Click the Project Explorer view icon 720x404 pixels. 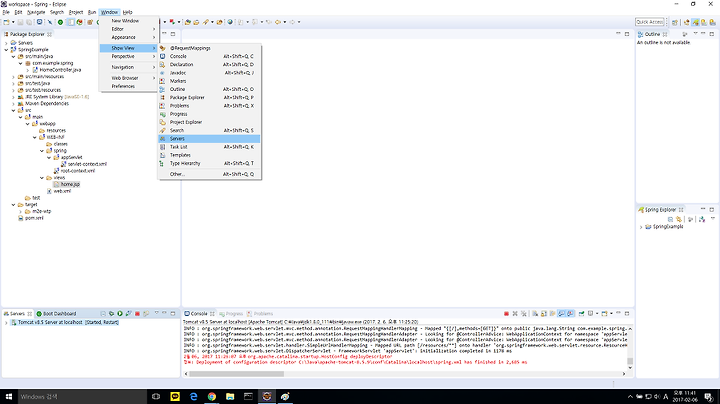[x=163, y=122]
